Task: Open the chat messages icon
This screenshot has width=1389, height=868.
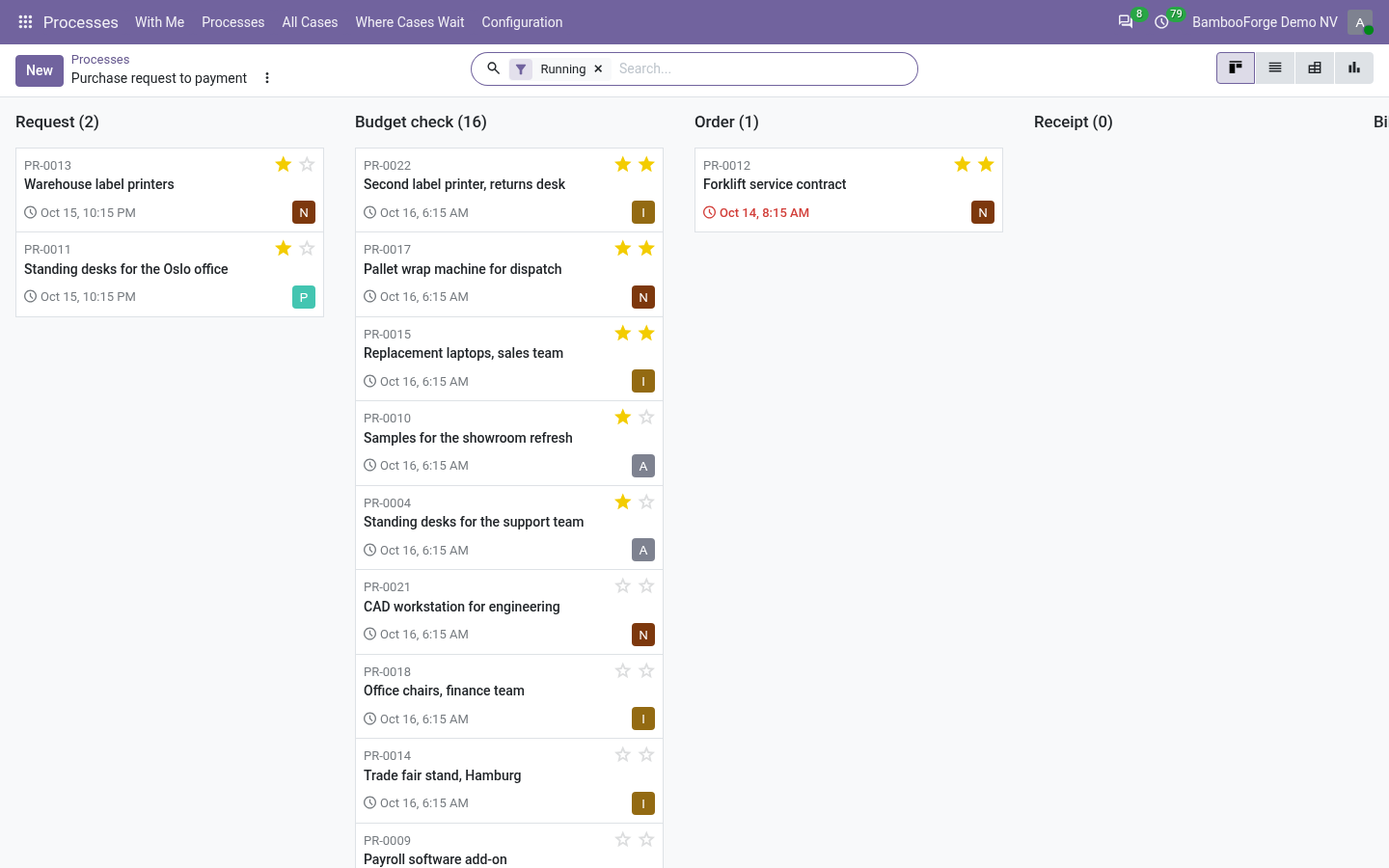Action: (1126, 21)
